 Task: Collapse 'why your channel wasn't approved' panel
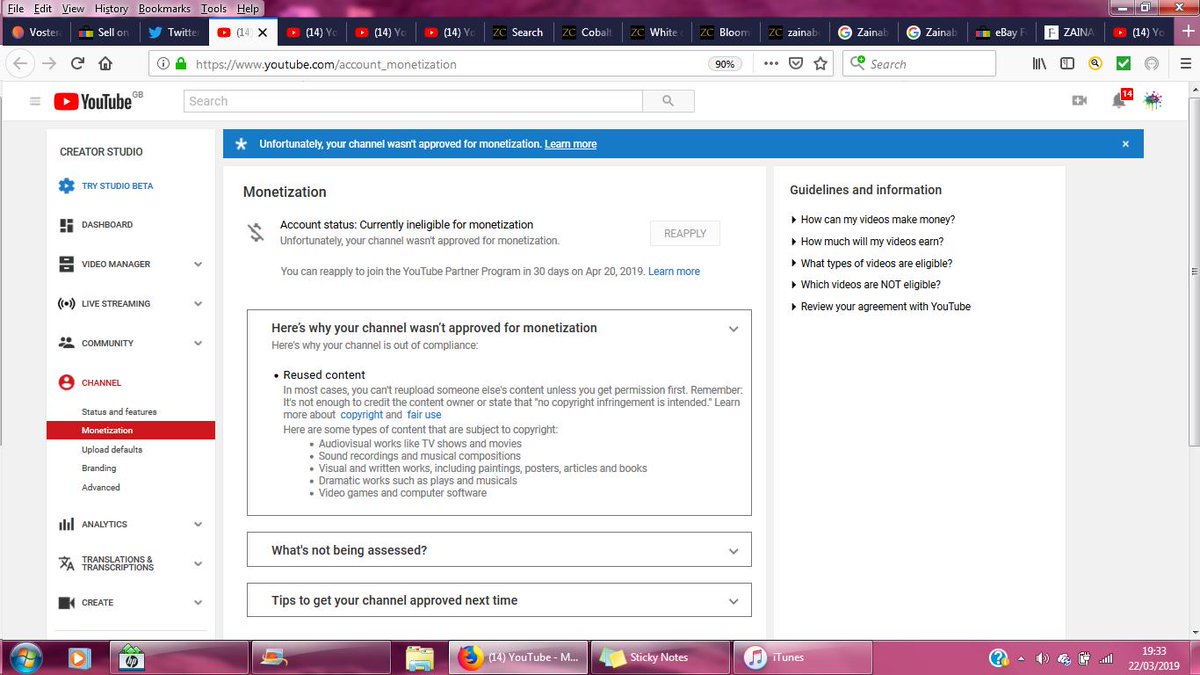[733, 329]
